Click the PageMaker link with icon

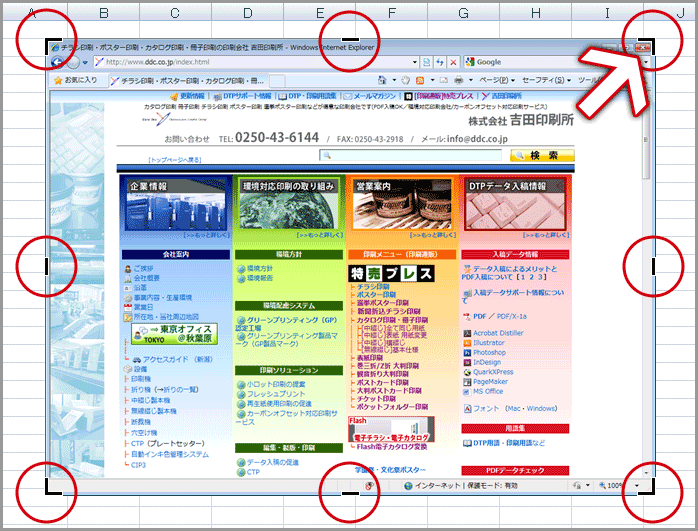tap(486, 382)
